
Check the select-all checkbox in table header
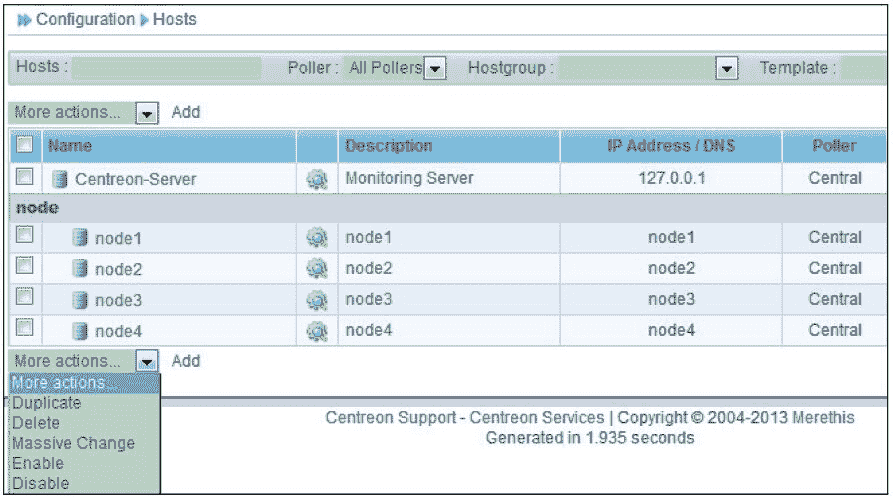coord(25,145)
